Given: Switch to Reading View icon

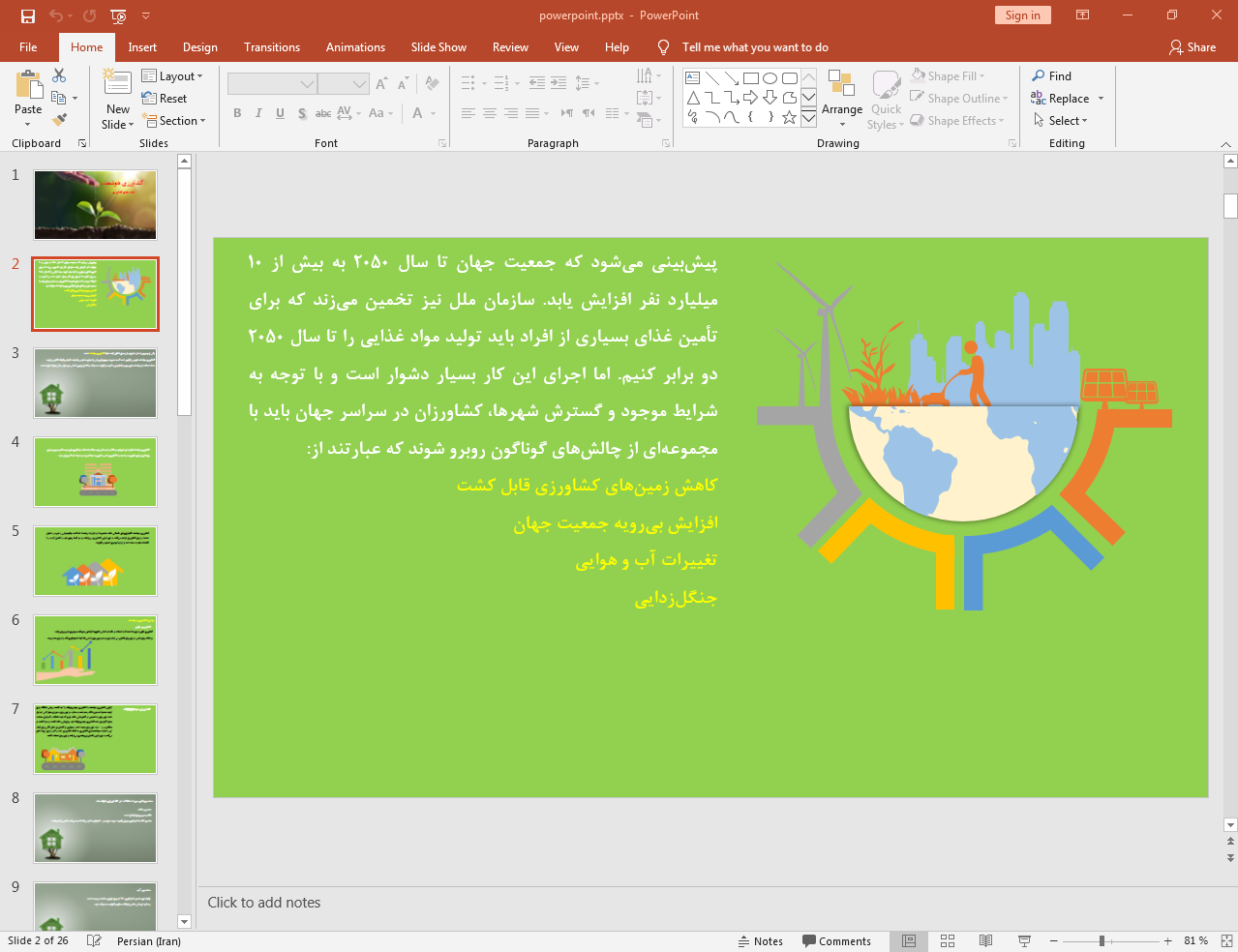Looking at the screenshot, I should point(985,940).
